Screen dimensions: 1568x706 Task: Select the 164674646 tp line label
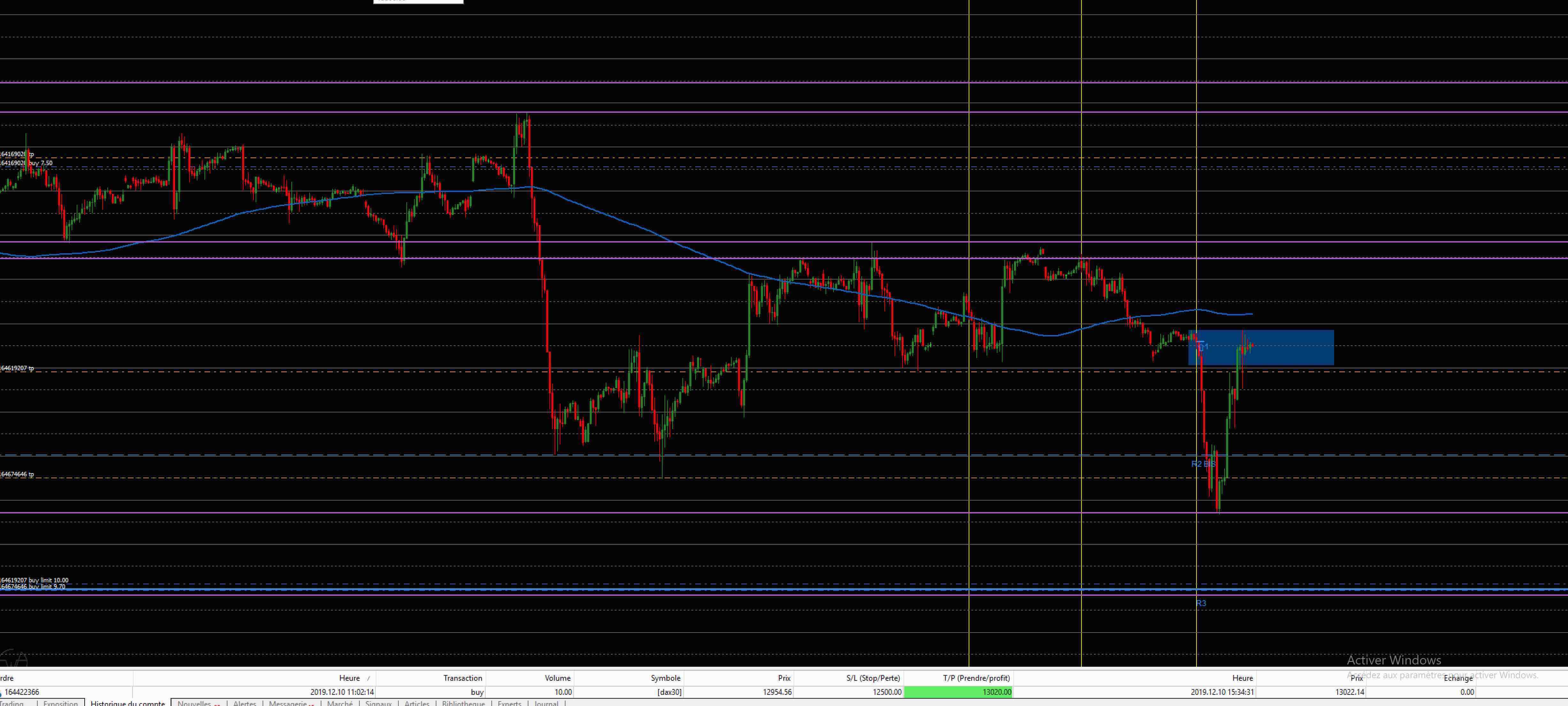tap(17, 474)
